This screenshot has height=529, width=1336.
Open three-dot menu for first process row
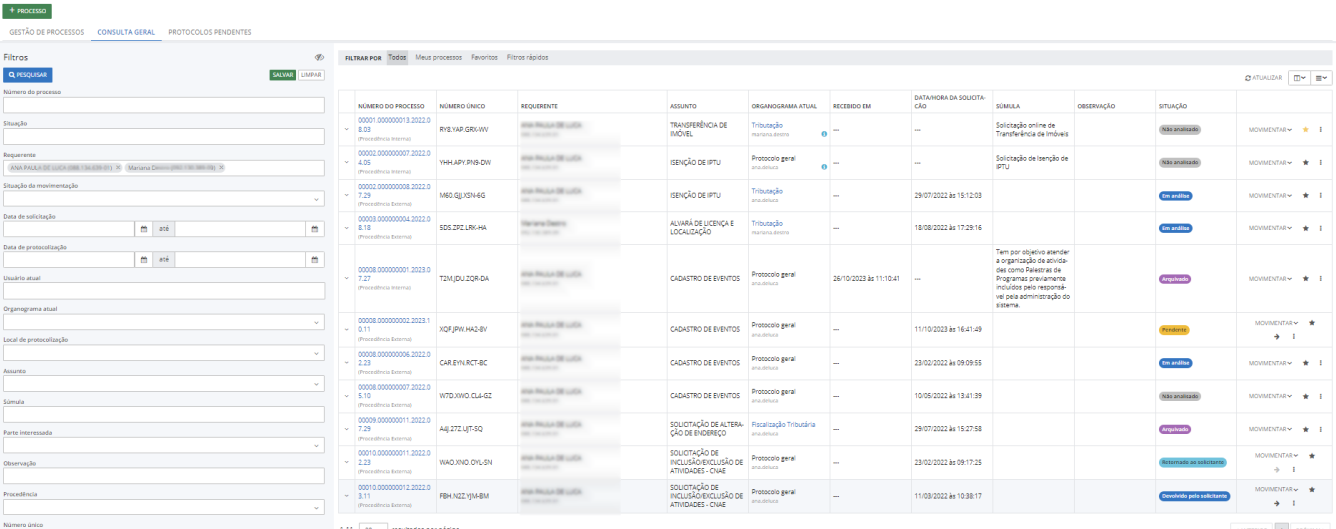click(1320, 129)
